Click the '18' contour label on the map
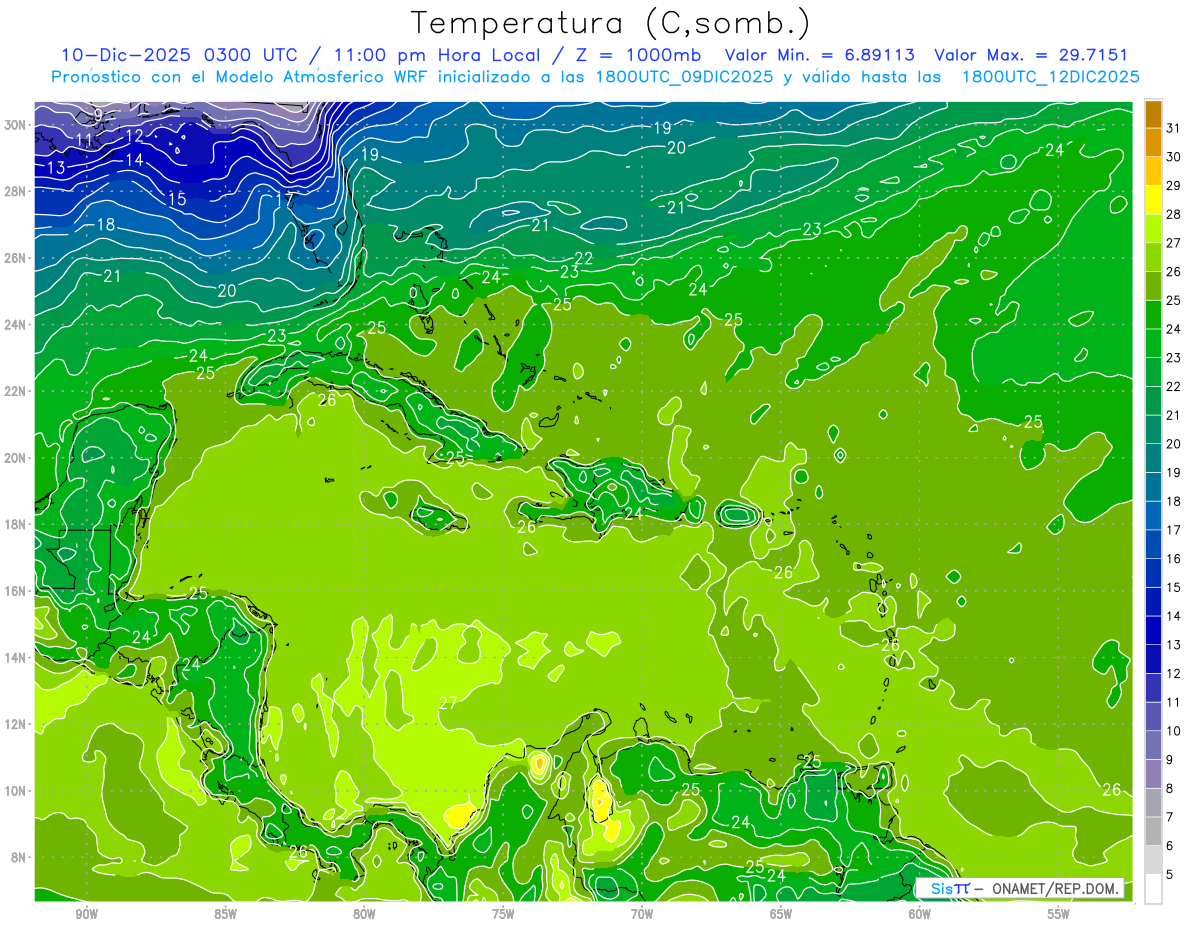Image resolution: width=1200 pixels, height=927 pixels. pyautogui.click(x=105, y=225)
